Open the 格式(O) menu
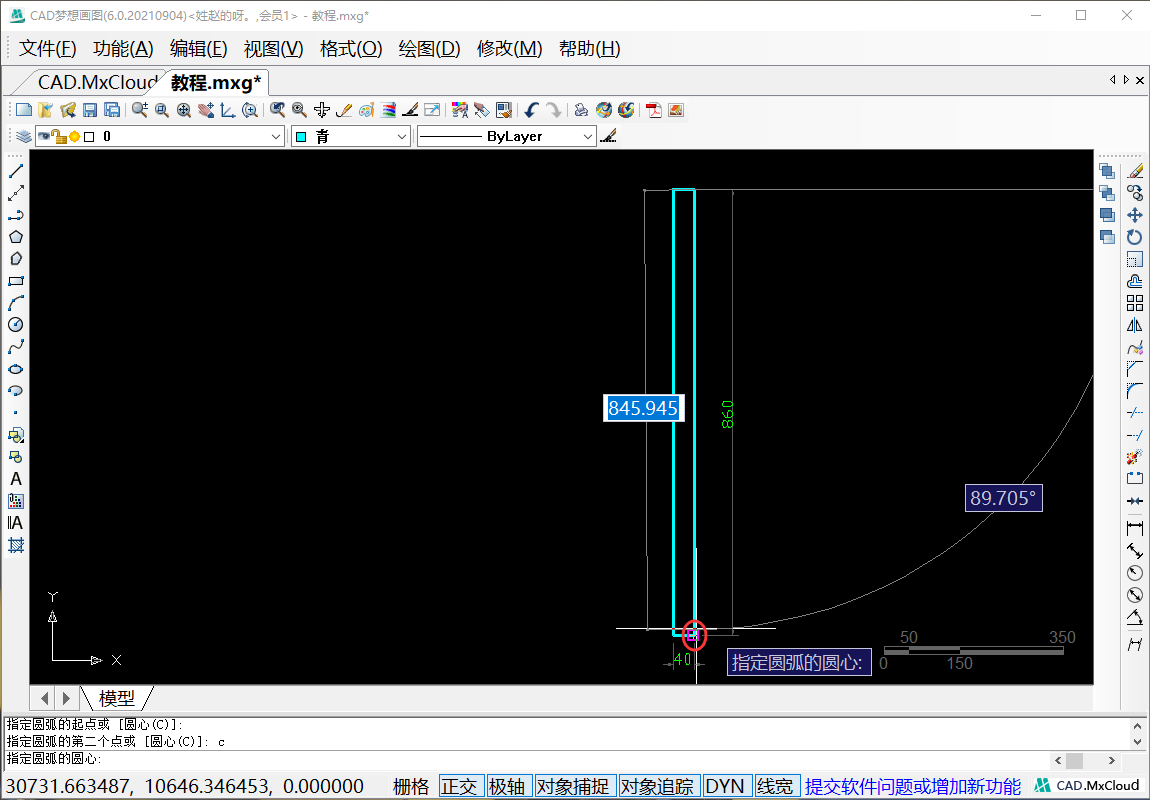The height and width of the screenshot is (800, 1150). coord(351,48)
